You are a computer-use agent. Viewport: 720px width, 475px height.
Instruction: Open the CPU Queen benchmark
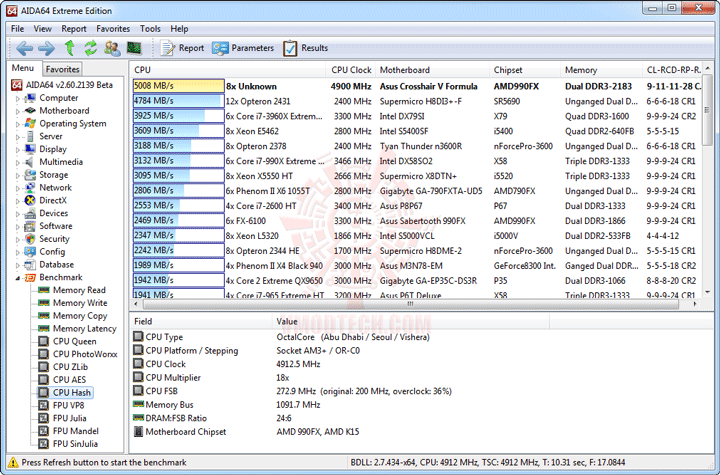(x=74, y=341)
